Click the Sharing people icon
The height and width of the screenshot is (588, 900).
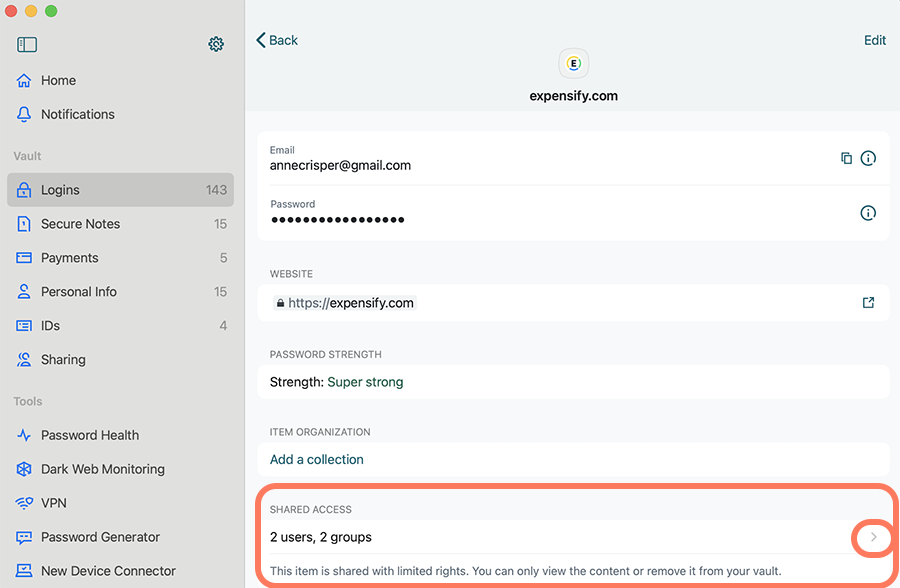click(x=24, y=359)
